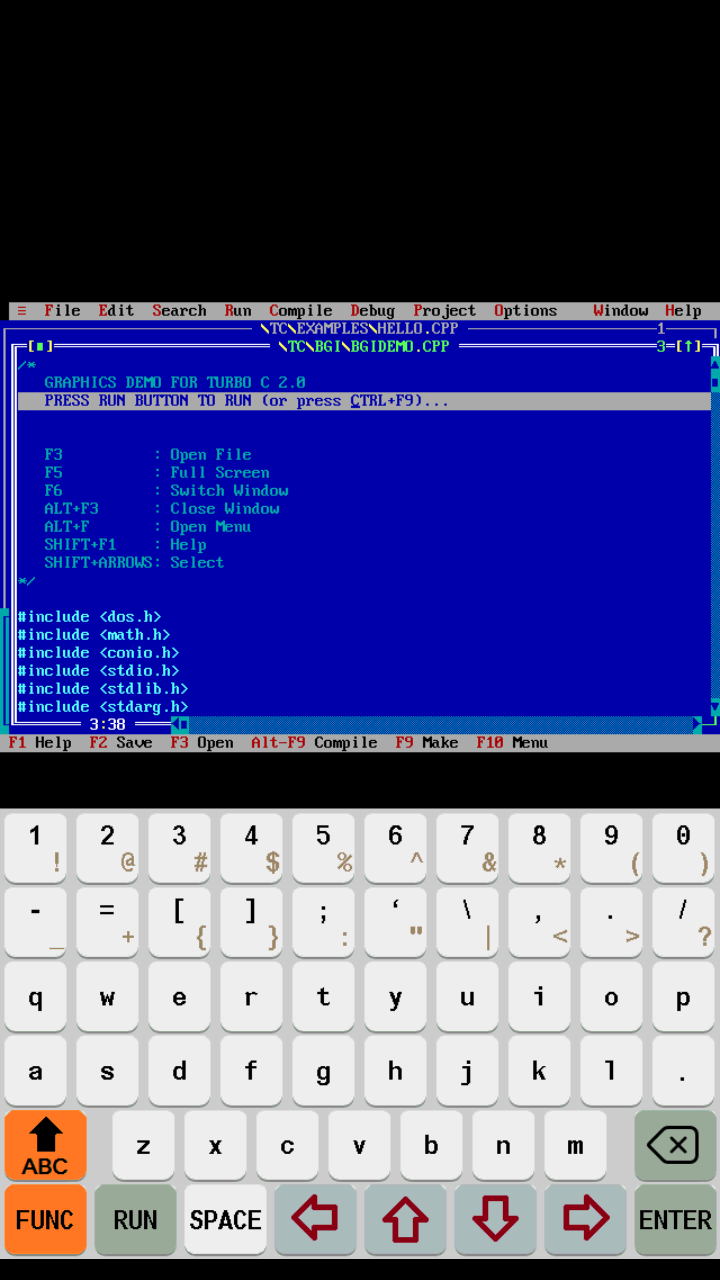Click the #include <dos.h> line
The image size is (720, 1280).
(x=89, y=617)
